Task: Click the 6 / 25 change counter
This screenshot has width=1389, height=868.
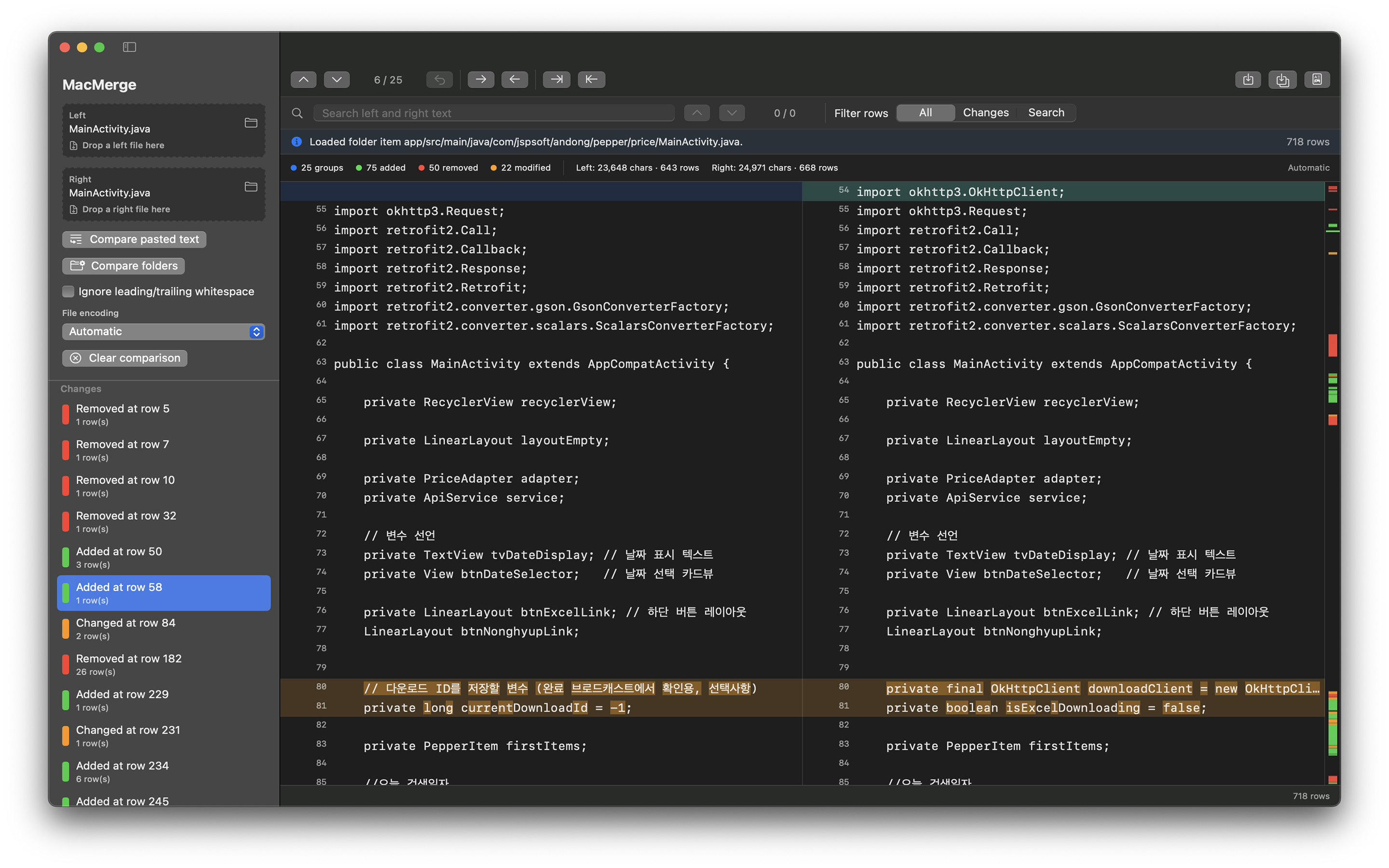Action: pyautogui.click(x=388, y=80)
